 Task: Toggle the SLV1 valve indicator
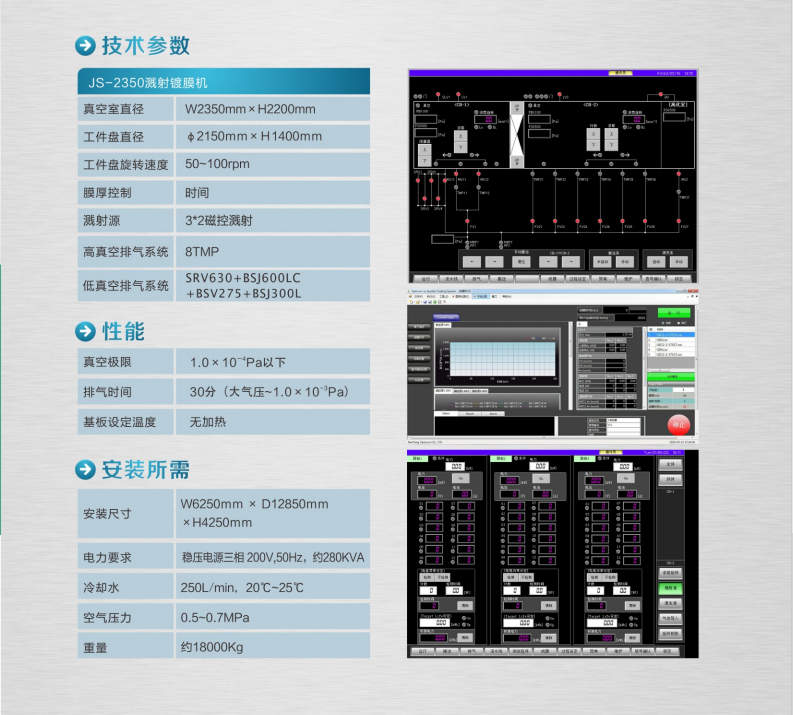[438, 95]
